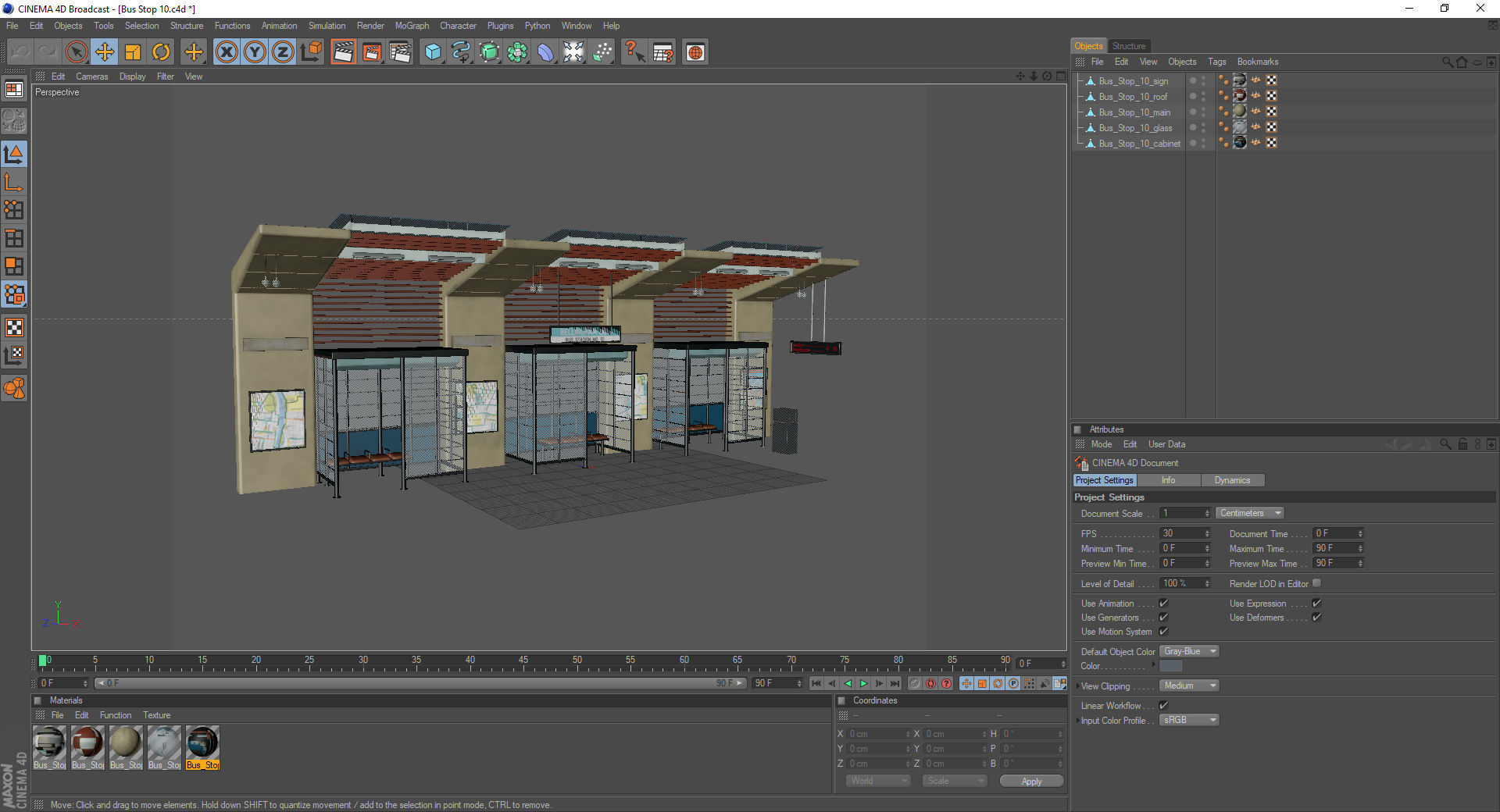This screenshot has width=1500, height=812.
Task: Enable Render LOD in Editor
Action: click(1316, 583)
